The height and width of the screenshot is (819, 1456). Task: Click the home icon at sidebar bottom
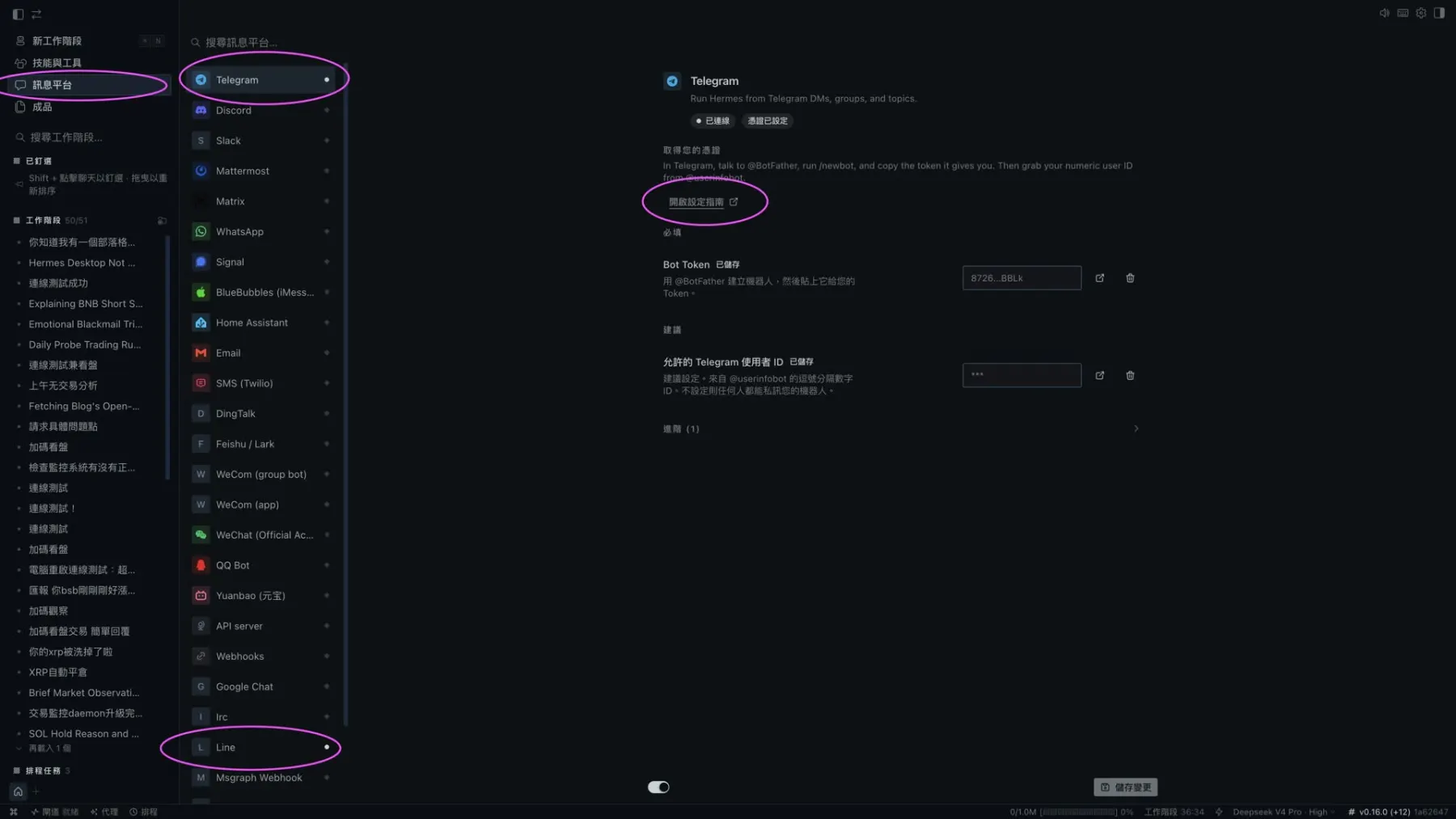click(x=18, y=792)
